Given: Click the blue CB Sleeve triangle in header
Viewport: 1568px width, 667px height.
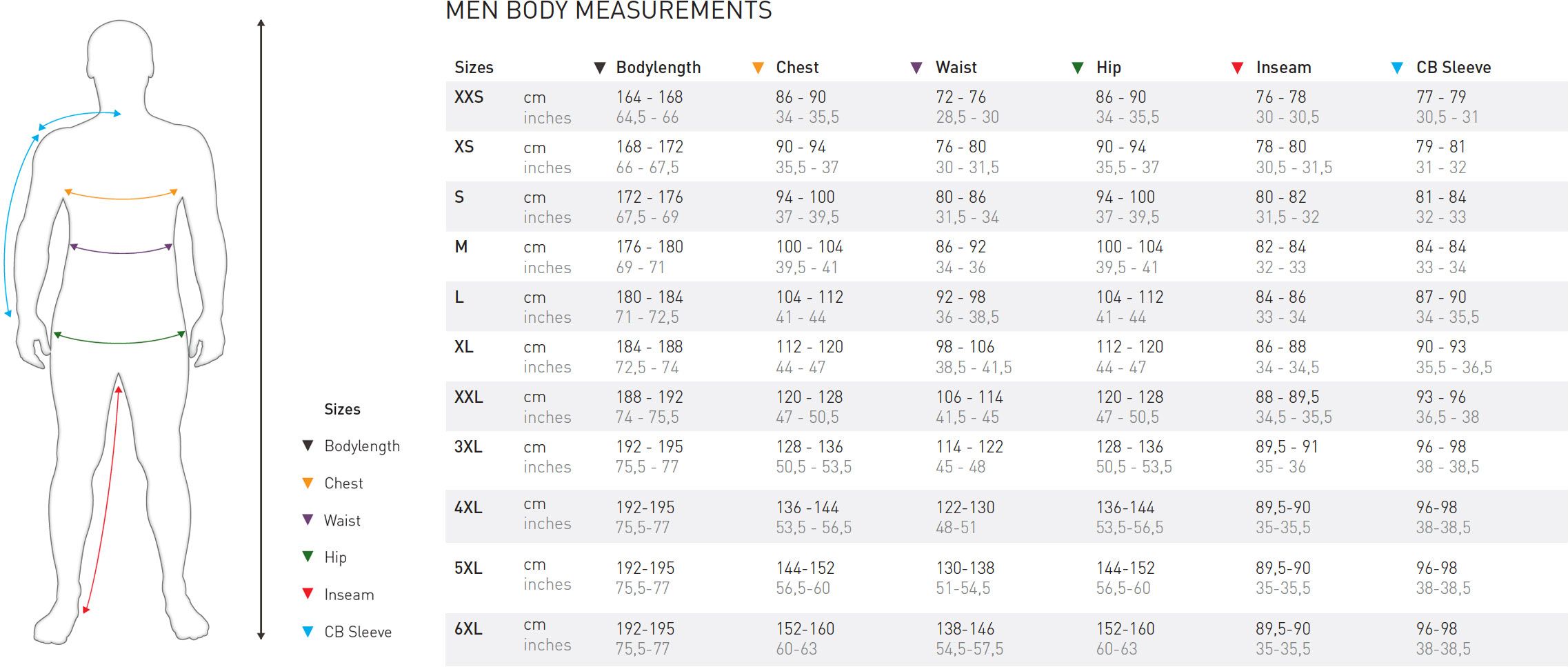Looking at the screenshot, I should (x=1397, y=68).
